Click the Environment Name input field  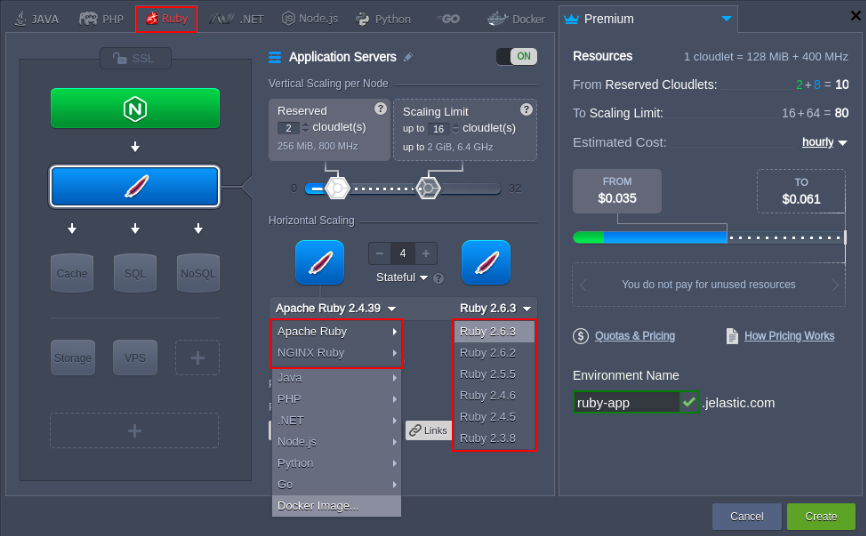[x=625, y=403]
